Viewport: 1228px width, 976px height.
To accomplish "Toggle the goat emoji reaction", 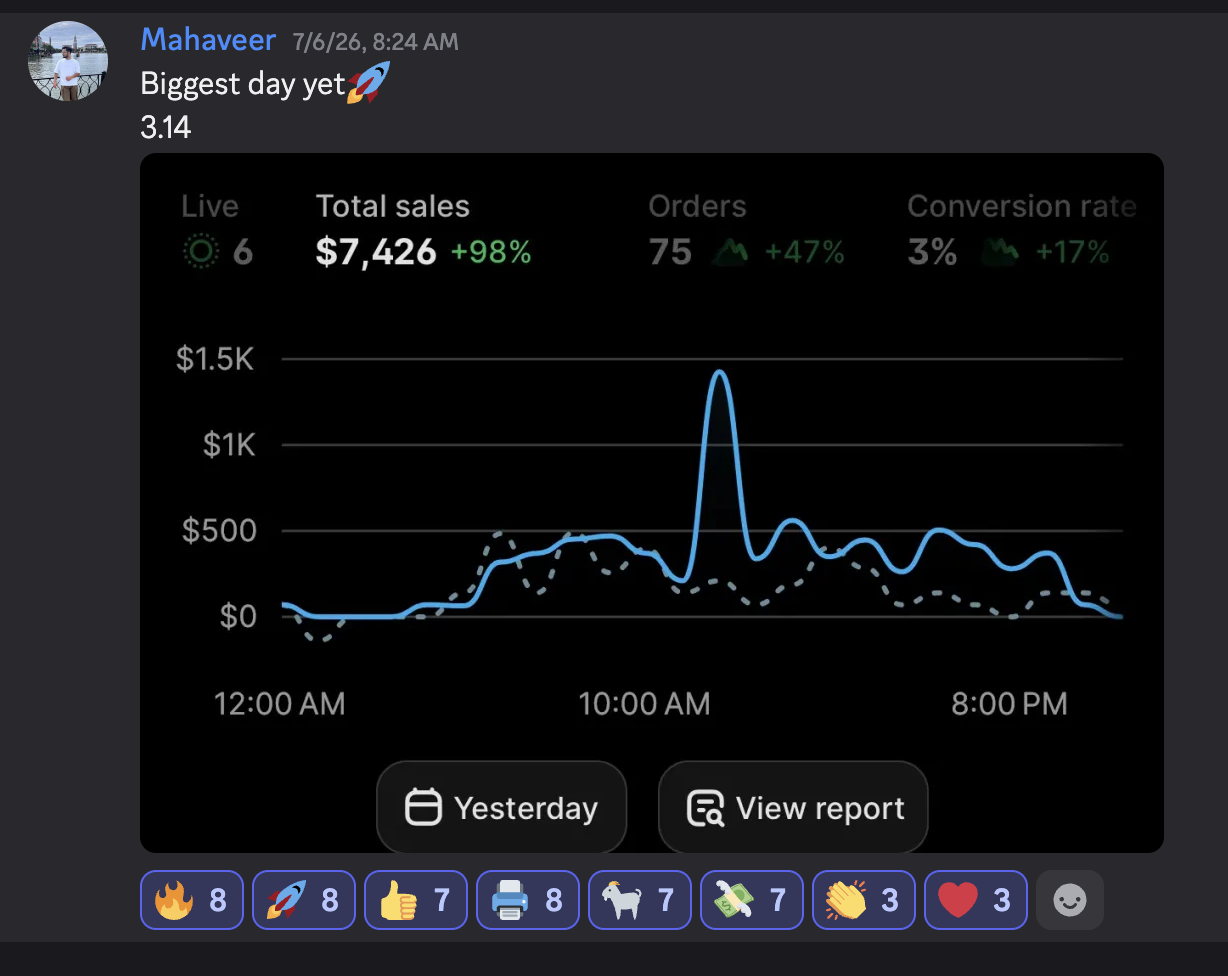I will coord(640,901).
